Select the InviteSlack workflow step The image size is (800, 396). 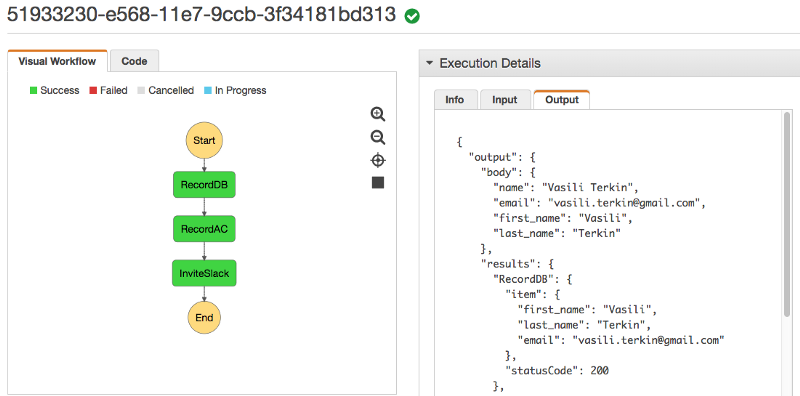click(204, 273)
